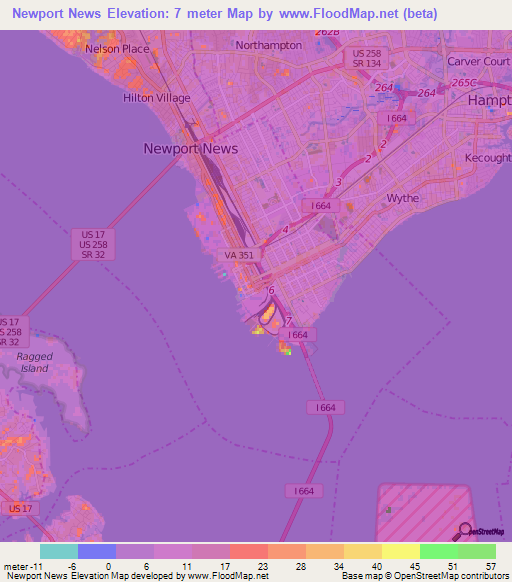The height and width of the screenshot is (582, 512).
Task: Click the single US 17 shield near bottom
Action: tap(20, 509)
